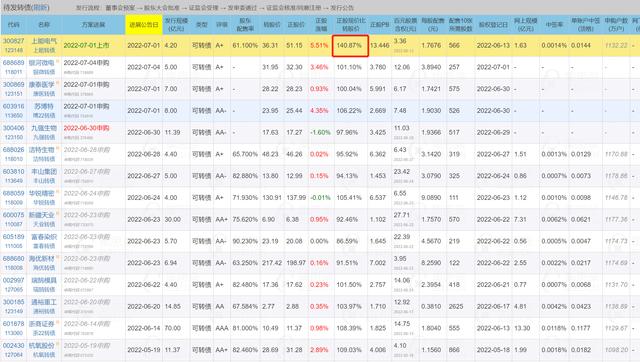Screen dimensions: 640x362
Task: Open the 杭氧股份 stock link
Action: click(x=41, y=345)
